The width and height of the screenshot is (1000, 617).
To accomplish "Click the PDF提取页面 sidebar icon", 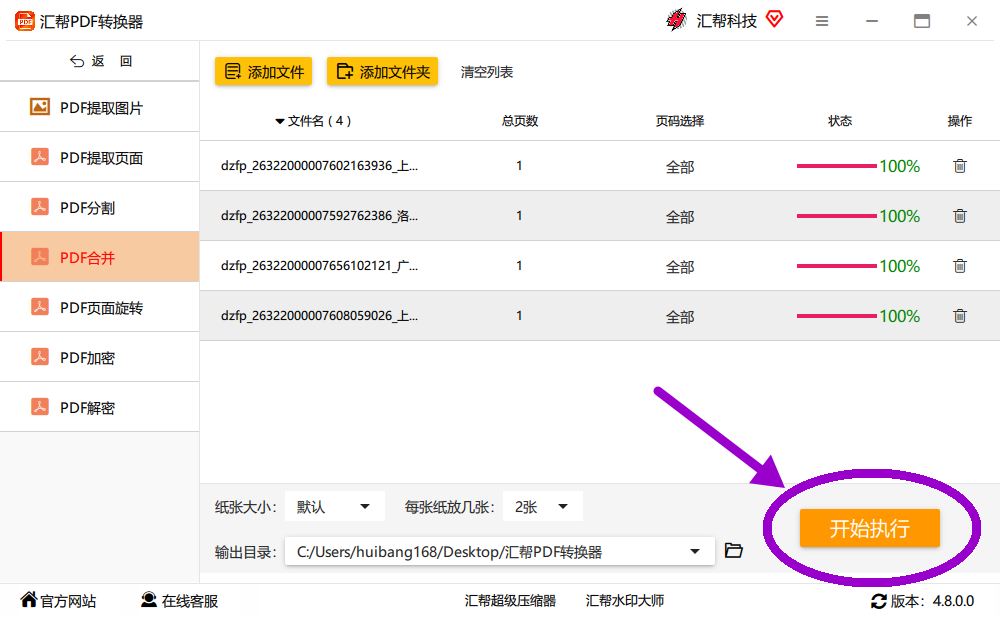I will tap(40, 156).
